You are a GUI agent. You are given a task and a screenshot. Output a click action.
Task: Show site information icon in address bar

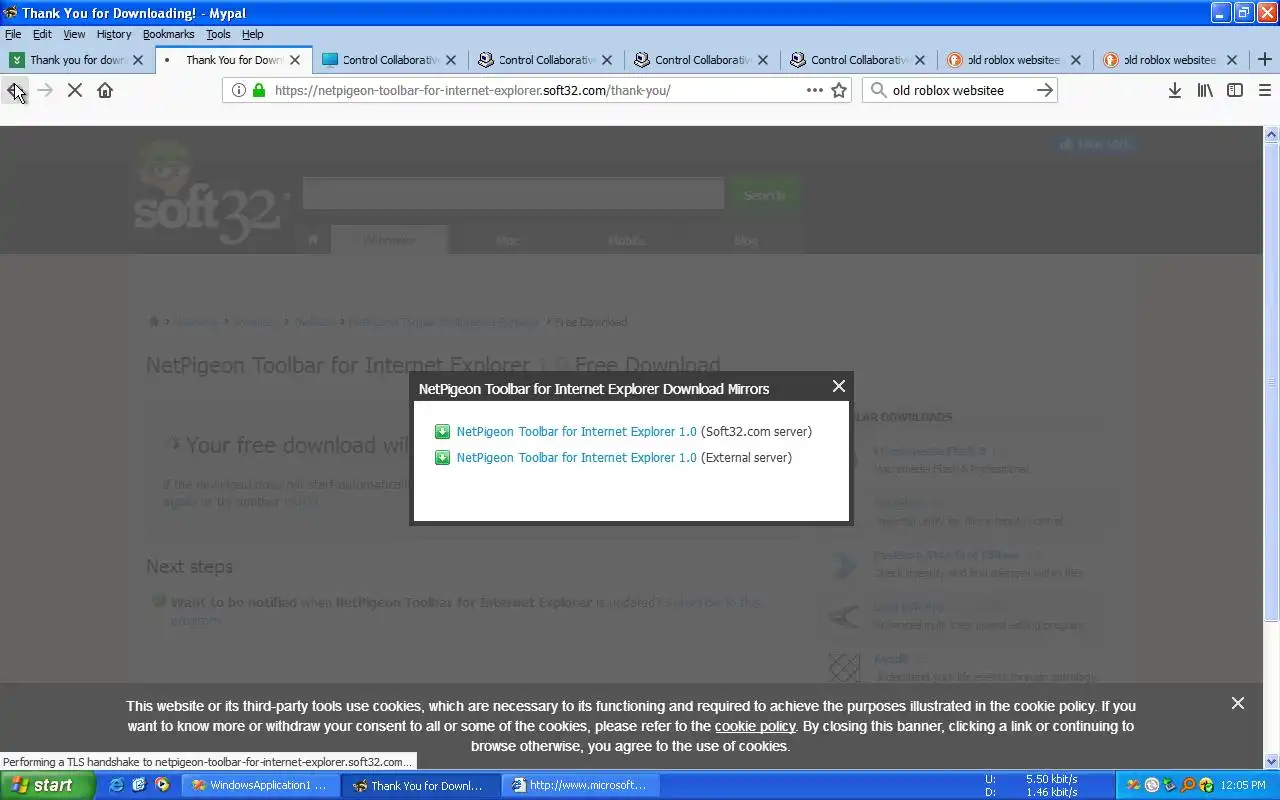(x=238, y=90)
